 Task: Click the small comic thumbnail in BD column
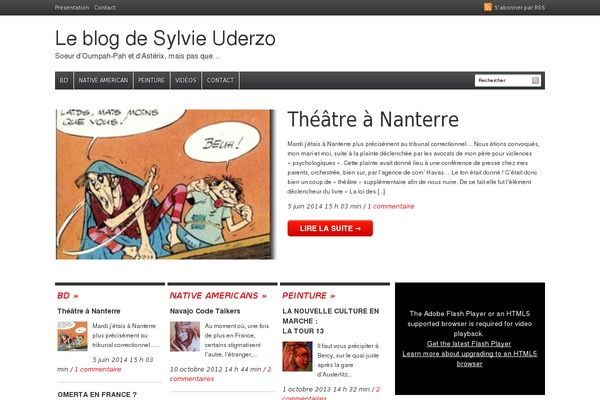(x=72, y=336)
